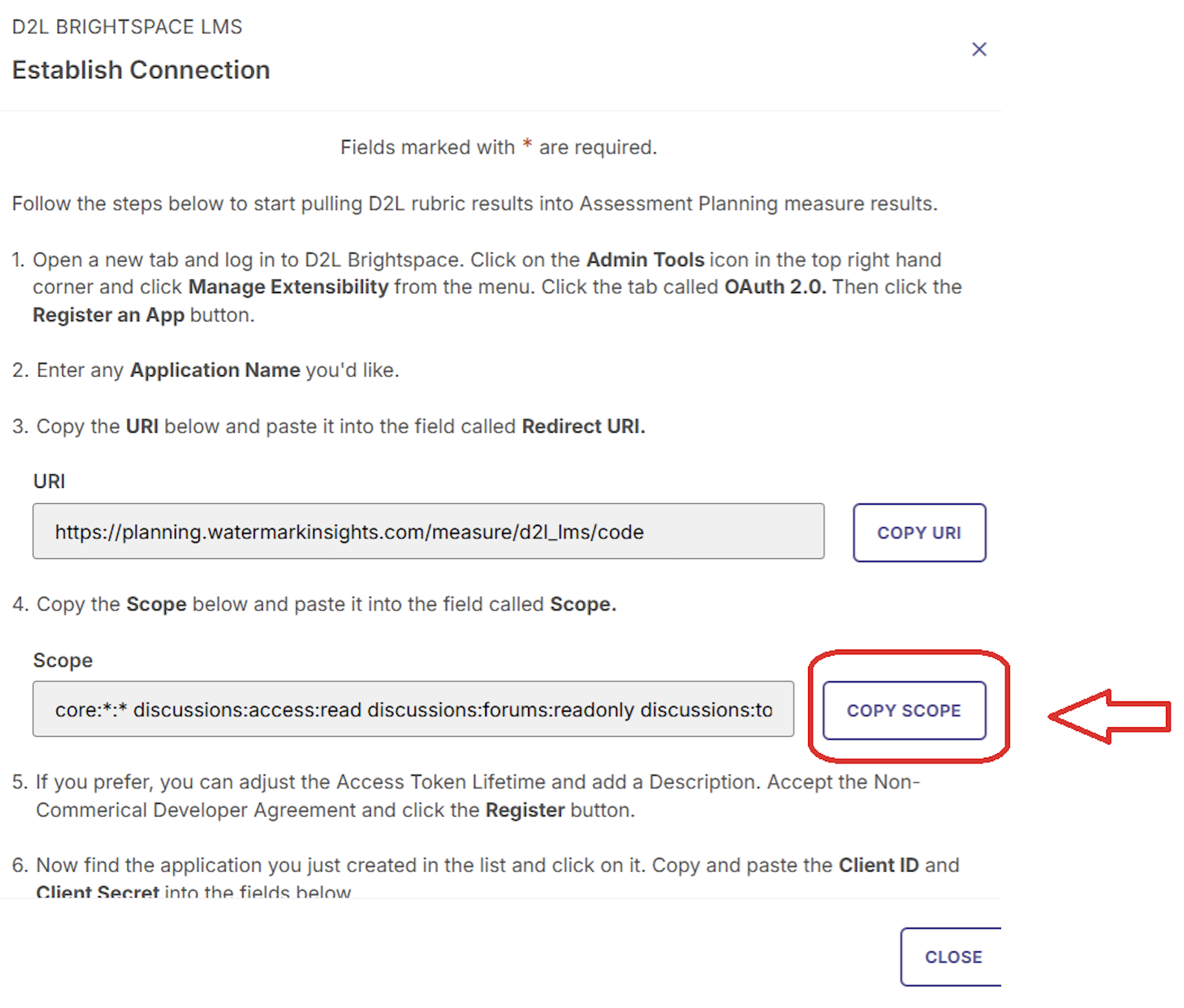Click the 'Scope' label above the field
This screenshot has width=1184, height=1008.
click(x=63, y=660)
